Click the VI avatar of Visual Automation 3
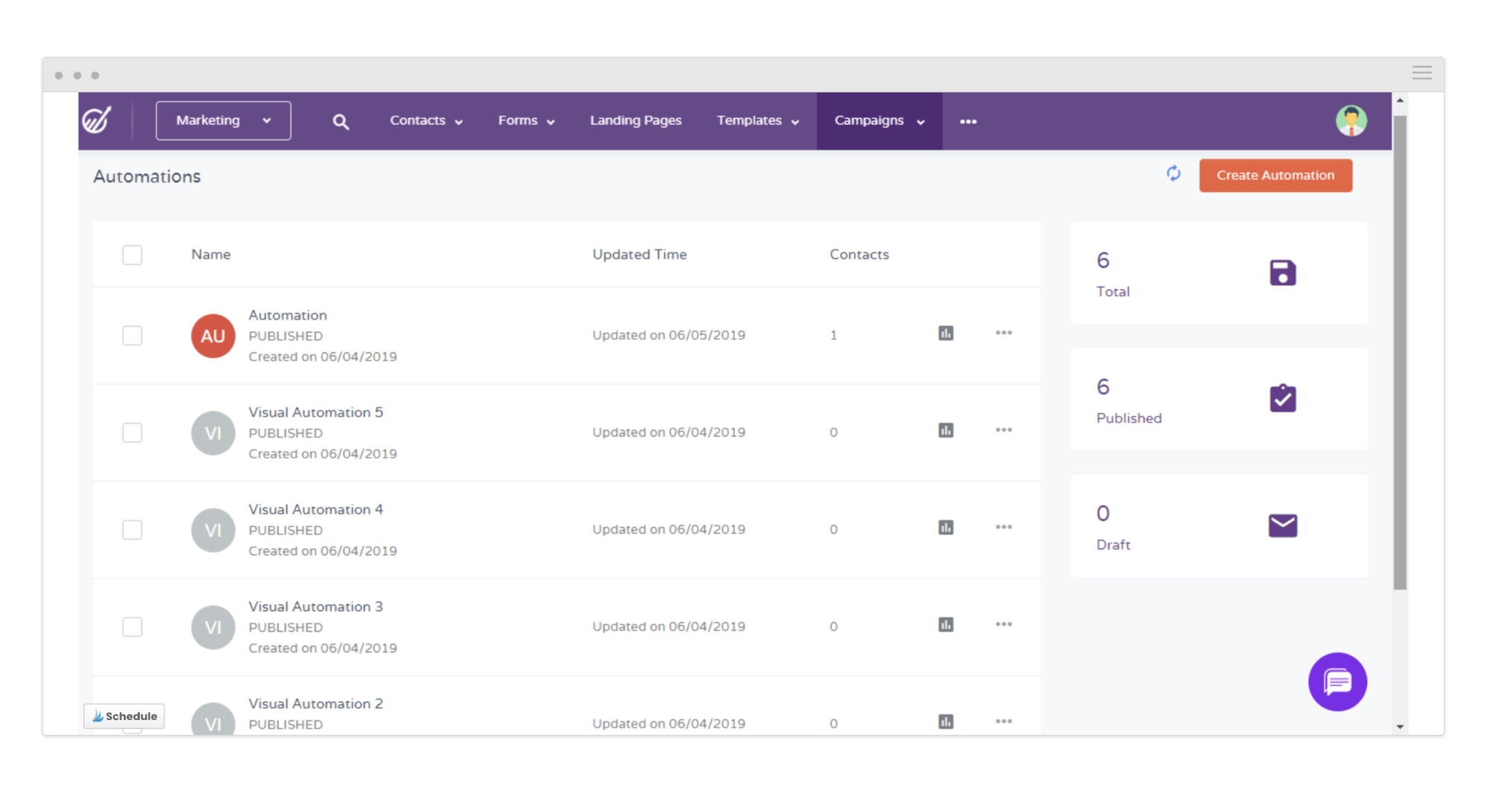 [213, 628]
